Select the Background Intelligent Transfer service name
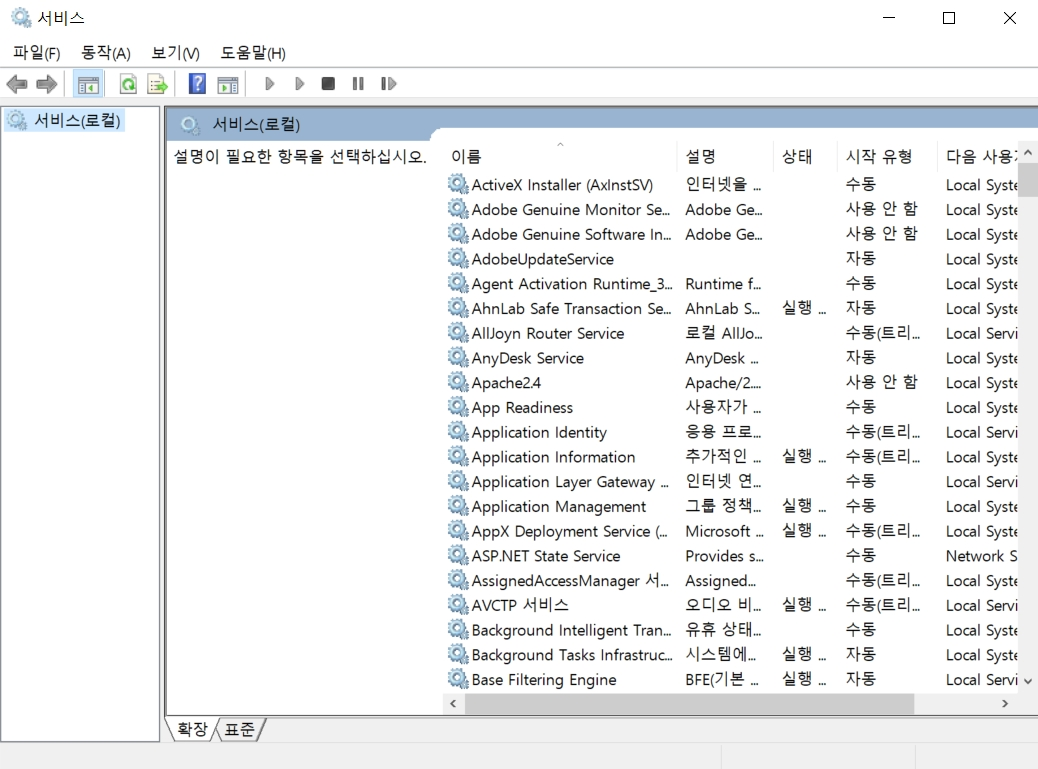The width and height of the screenshot is (1038, 769). coord(571,630)
